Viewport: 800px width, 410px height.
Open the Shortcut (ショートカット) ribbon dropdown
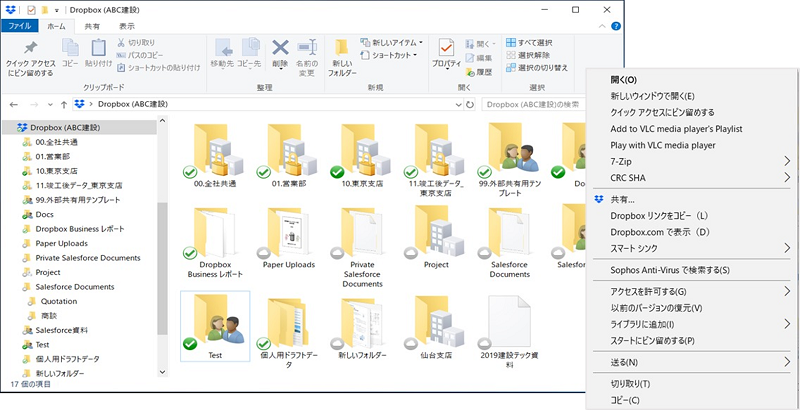(389, 55)
